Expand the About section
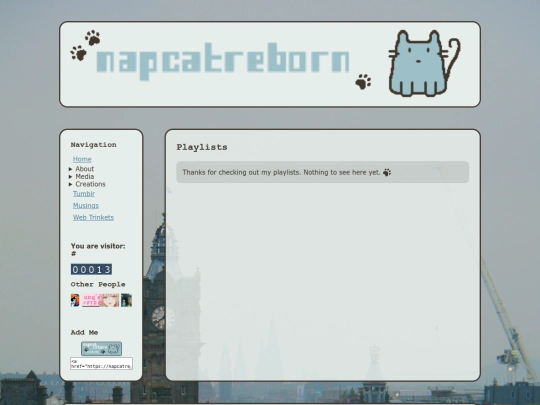The image size is (540, 405). point(81,169)
